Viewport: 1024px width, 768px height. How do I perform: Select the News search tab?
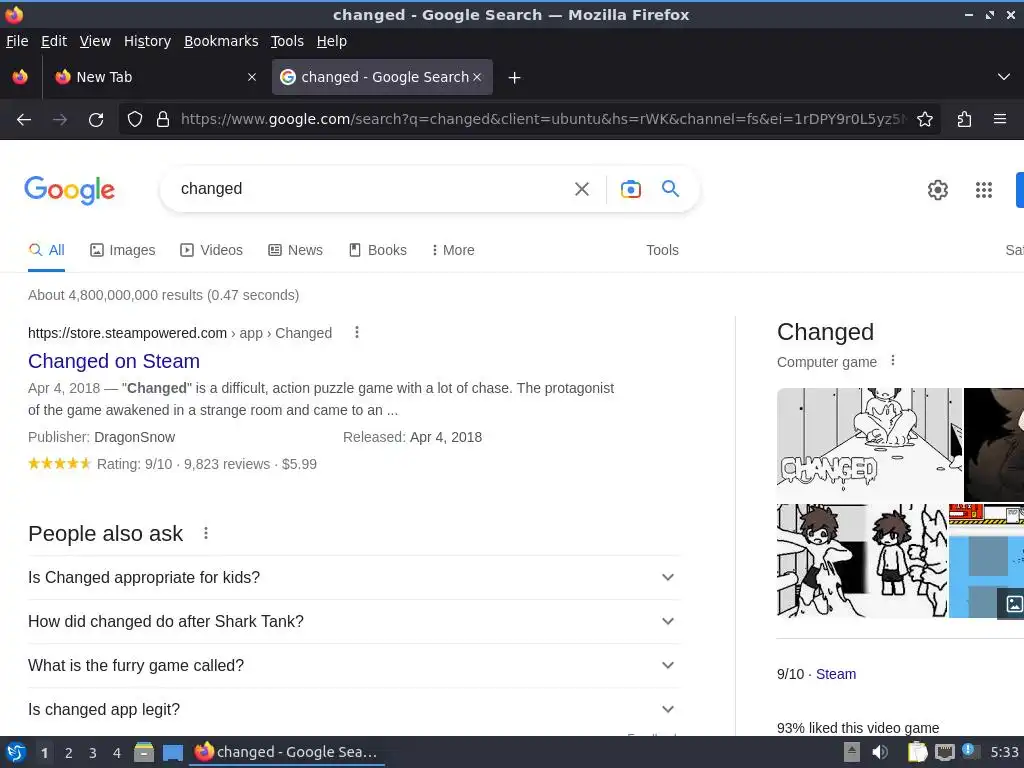[296, 250]
